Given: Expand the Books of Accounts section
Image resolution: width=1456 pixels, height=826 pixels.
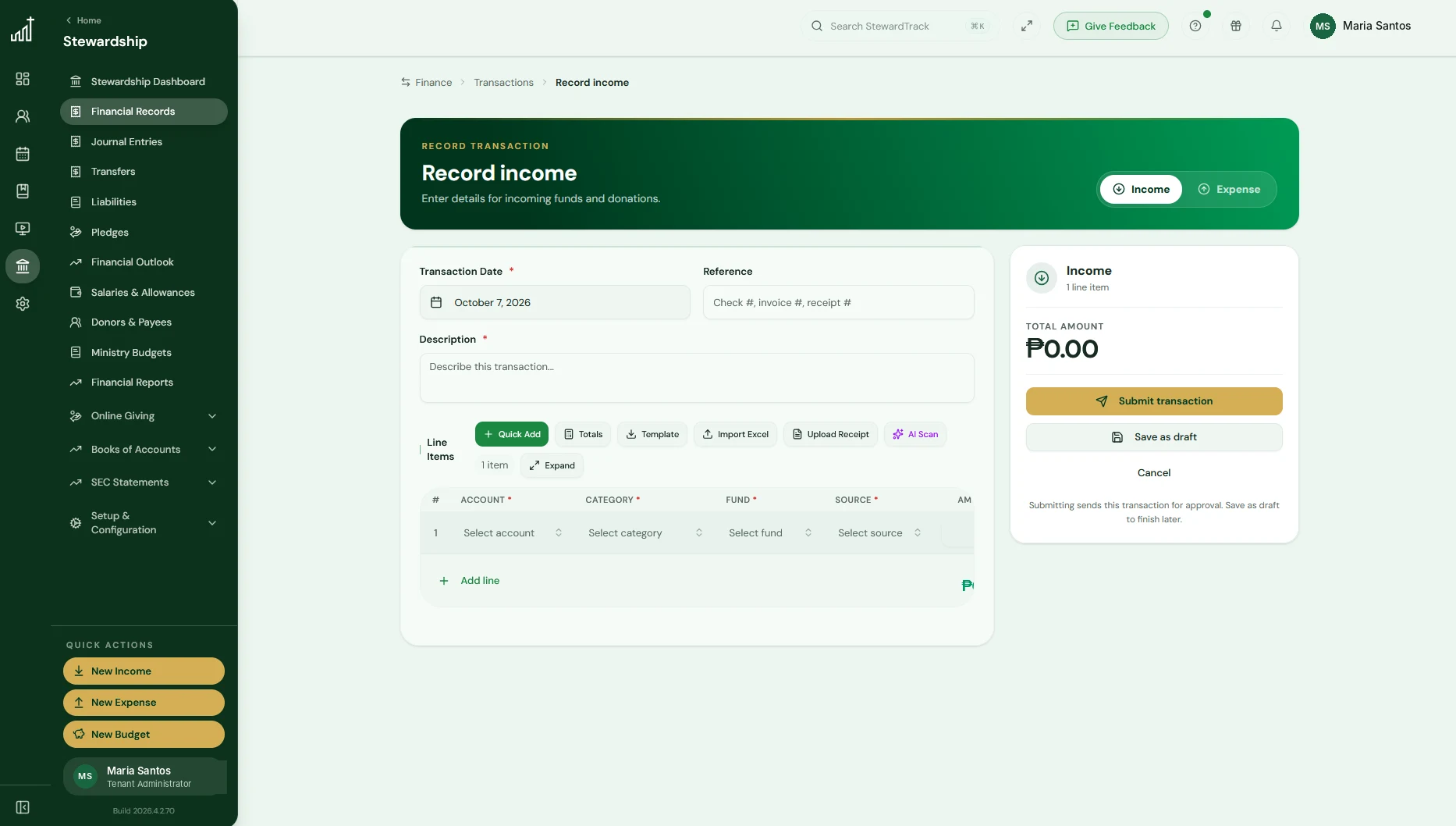Looking at the screenshot, I should point(144,450).
